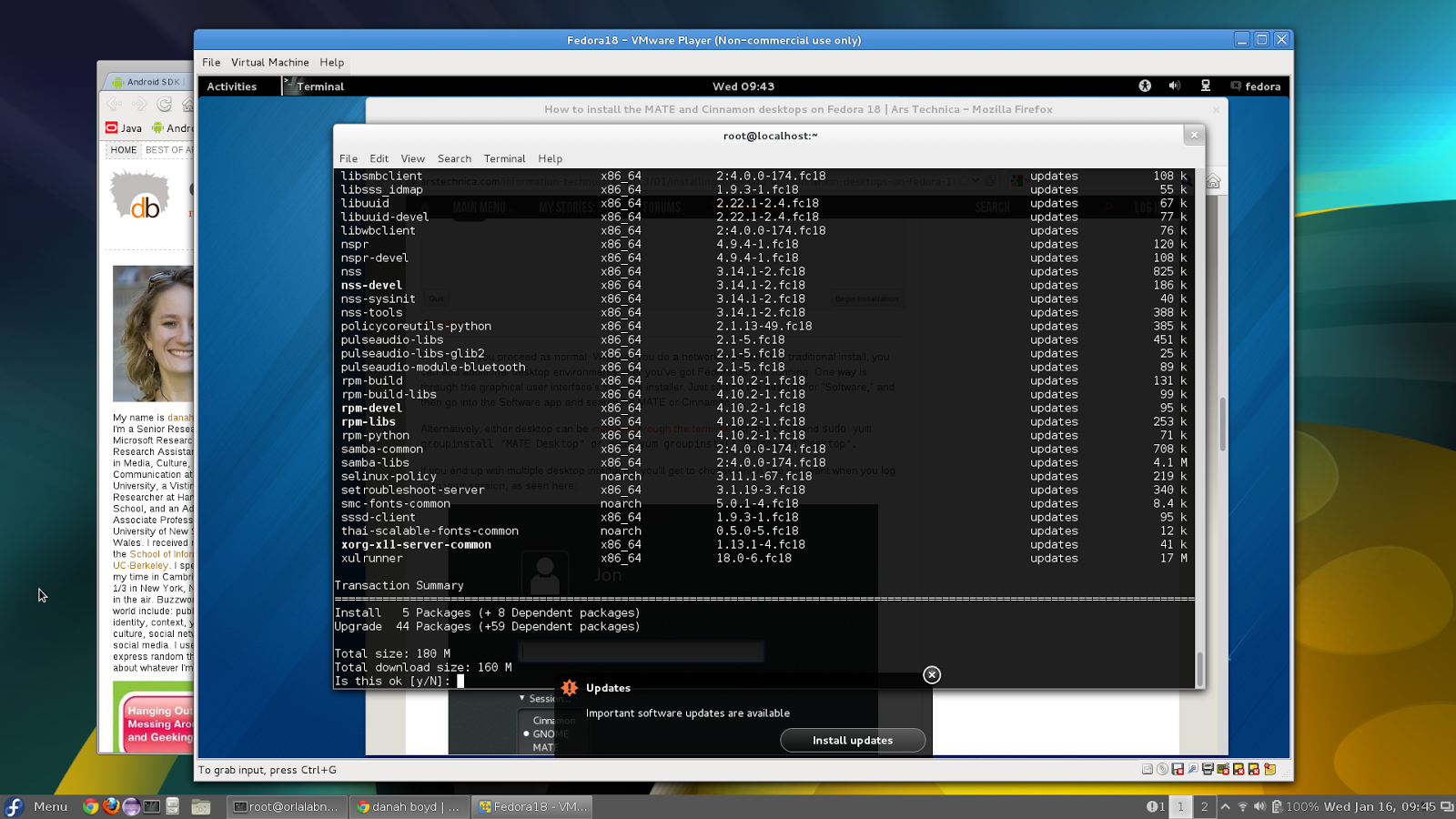Open the Search menu in the terminal window
This screenshot has width=1456, height=819.
coord(454,158)
